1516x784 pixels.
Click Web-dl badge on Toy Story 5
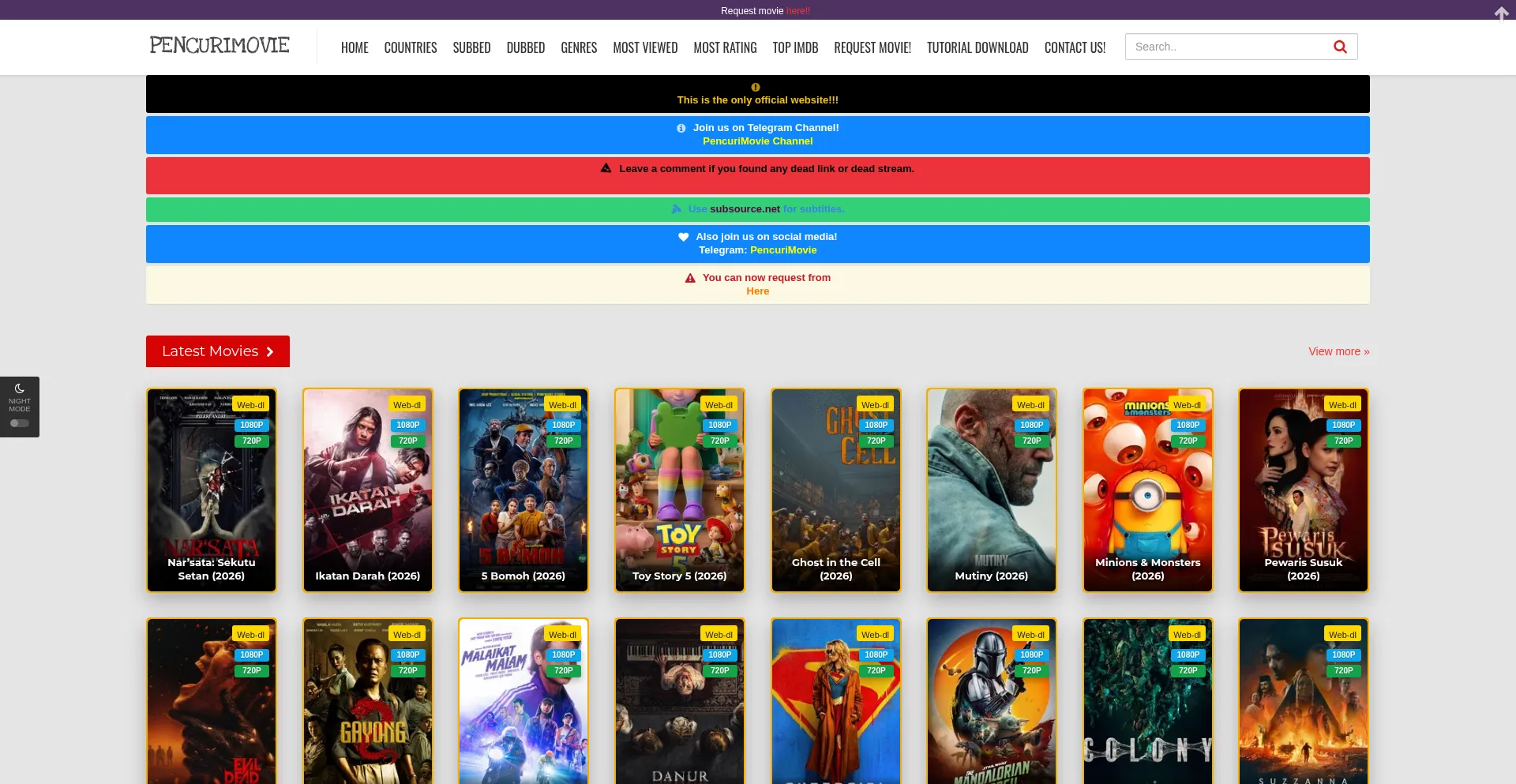pos(719,405)
